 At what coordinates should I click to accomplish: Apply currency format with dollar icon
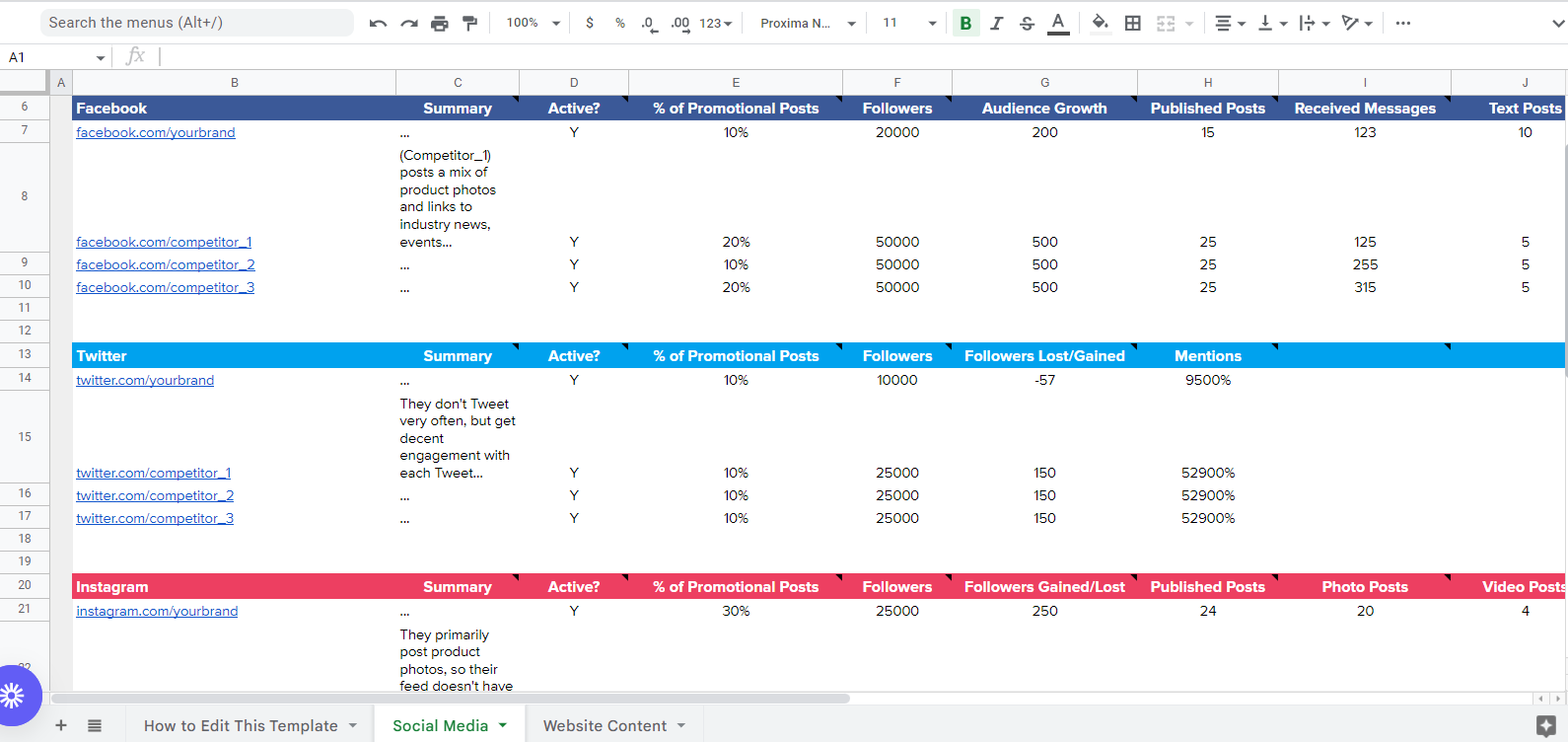(x=590, y=23)
